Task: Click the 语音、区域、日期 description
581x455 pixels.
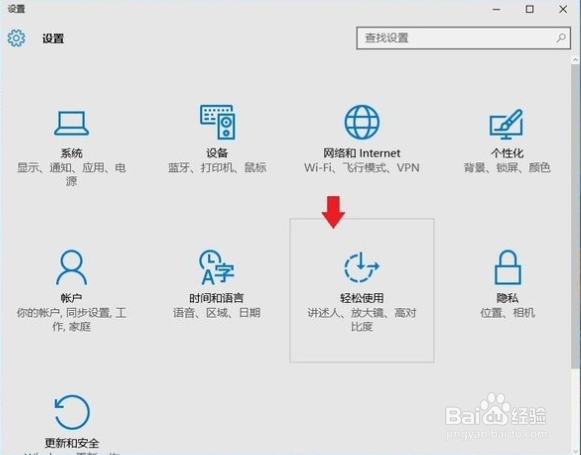Action: 217,313
